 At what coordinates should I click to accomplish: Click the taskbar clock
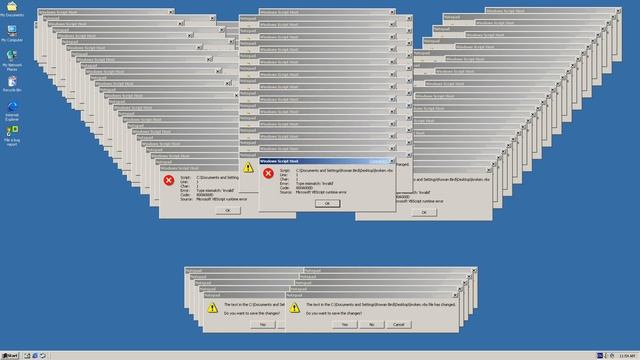click(x=627, y=356)
